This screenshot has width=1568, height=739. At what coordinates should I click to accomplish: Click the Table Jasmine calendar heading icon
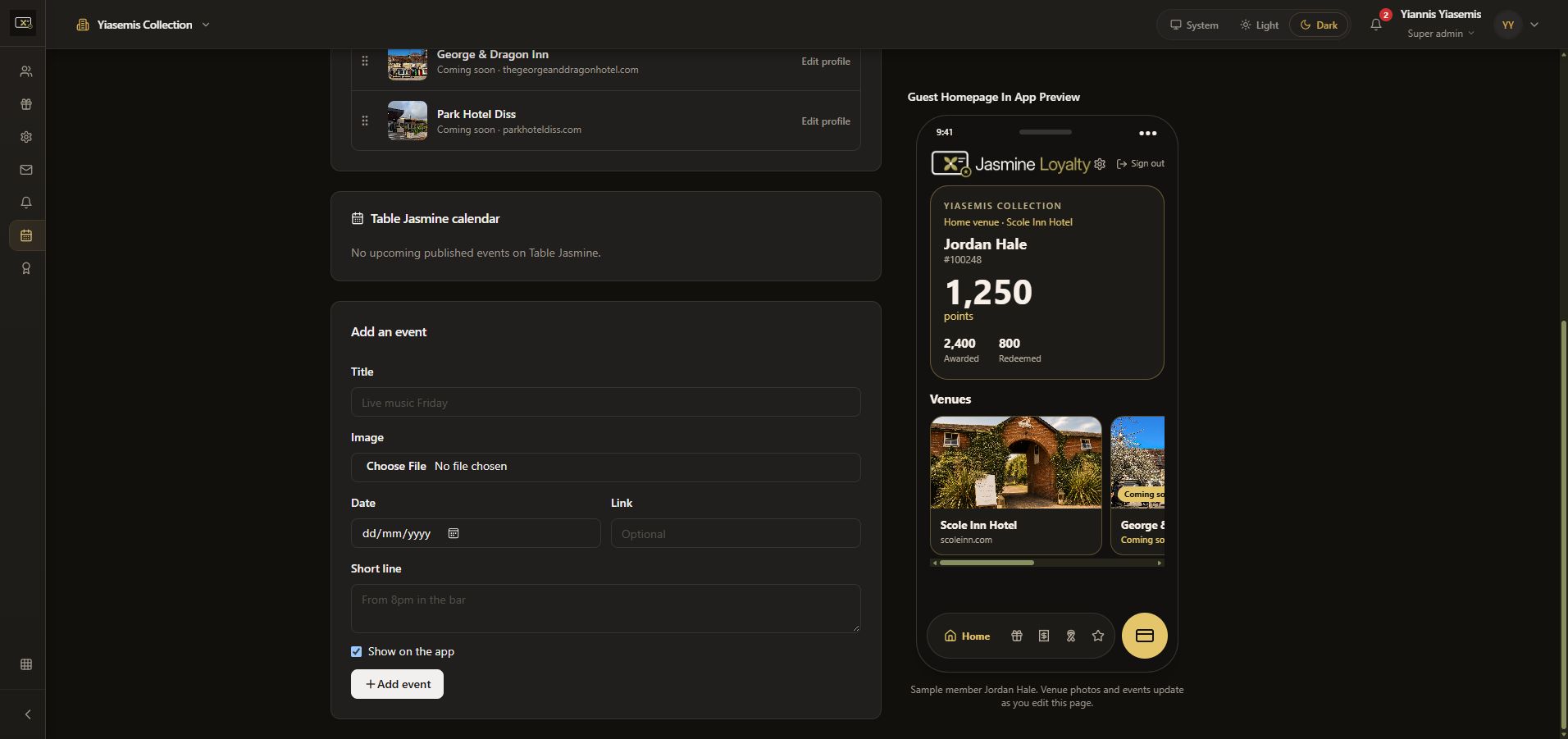tap(358, 218)
